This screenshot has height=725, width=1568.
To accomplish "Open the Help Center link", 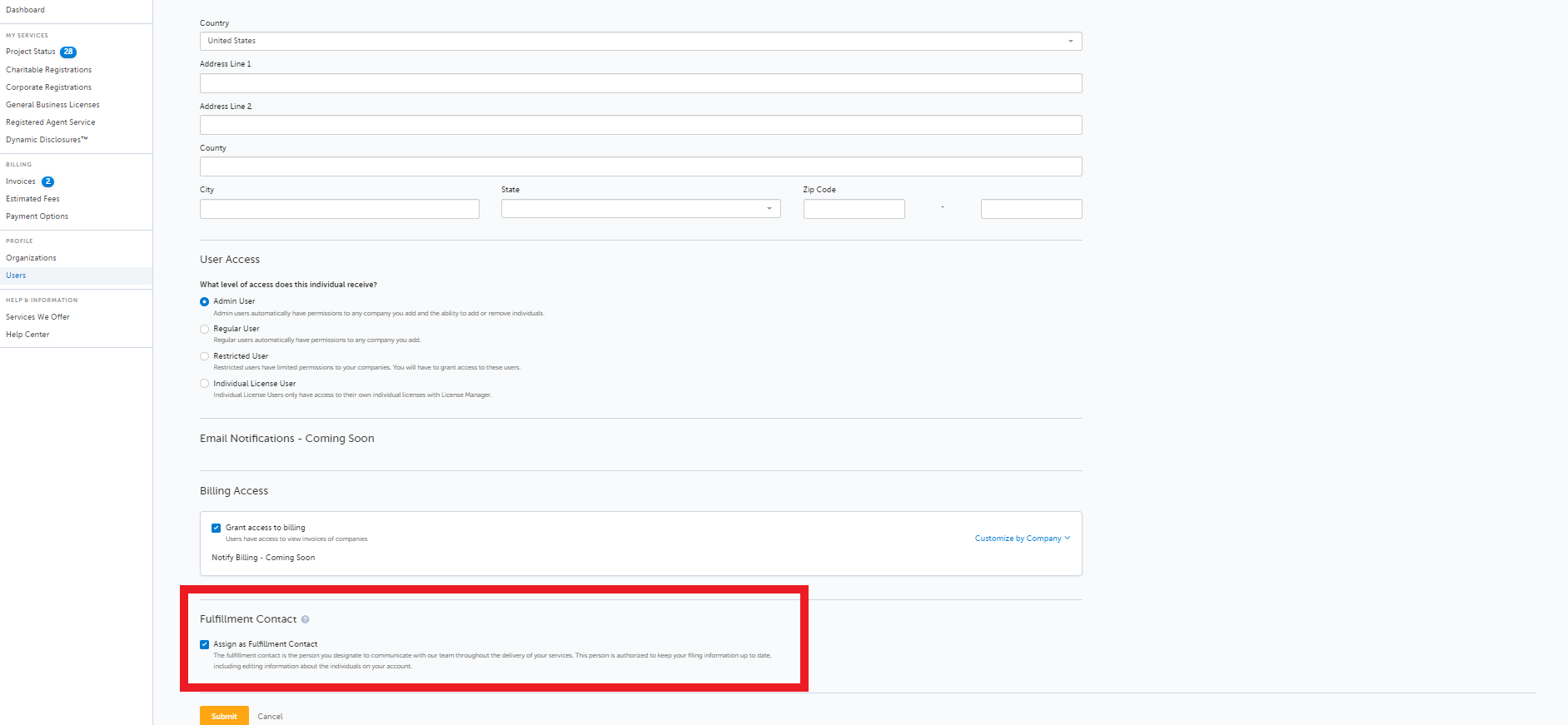I will click(27, 335).
